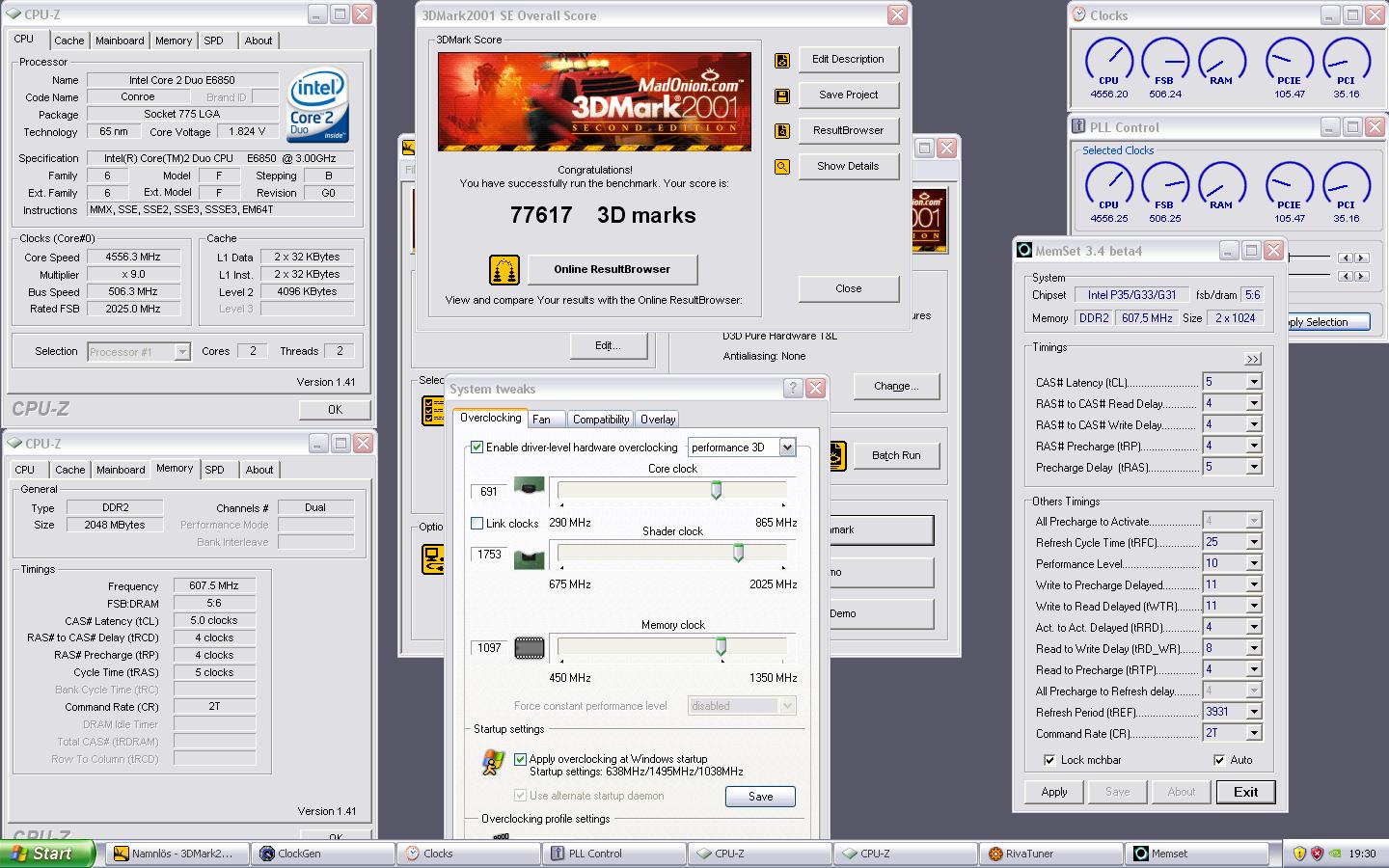Click the yellow security shield tray icon
The width and height of the screenshot is (1389, 868).
(1299, 854)
